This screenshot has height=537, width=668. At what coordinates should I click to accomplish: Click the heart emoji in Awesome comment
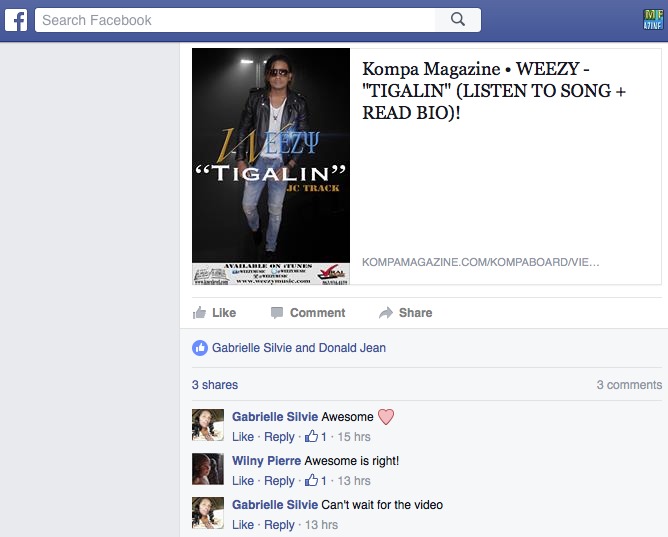(x=386, y=416)
